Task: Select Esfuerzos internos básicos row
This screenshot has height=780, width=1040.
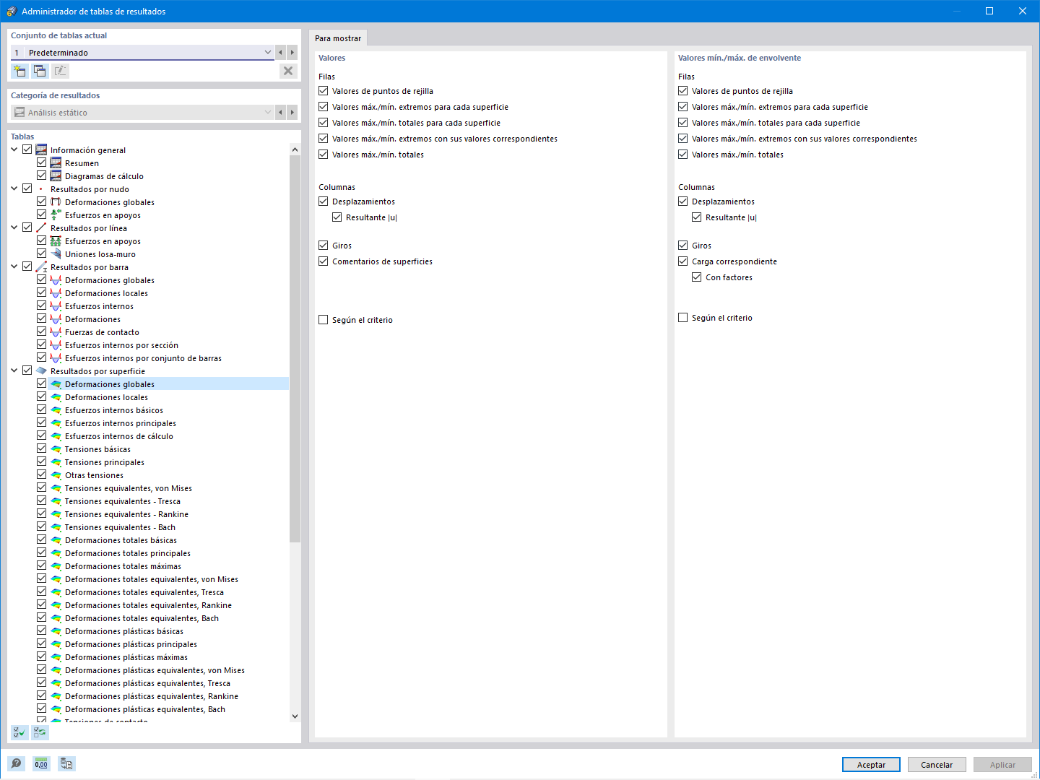Action: (113, 410)
